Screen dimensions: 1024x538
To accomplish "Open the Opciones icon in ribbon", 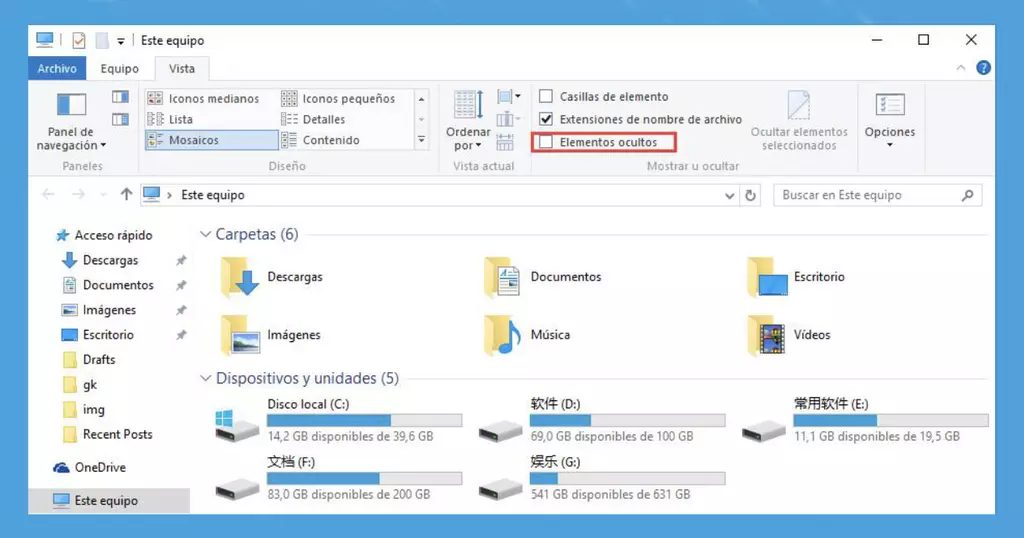I will pos(889,105).
